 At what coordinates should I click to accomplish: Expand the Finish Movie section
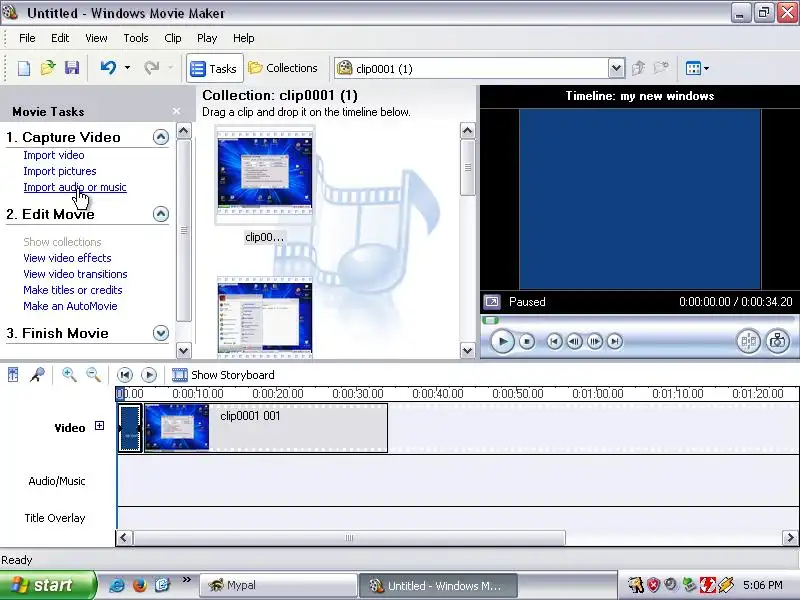(x=161, y=333)
